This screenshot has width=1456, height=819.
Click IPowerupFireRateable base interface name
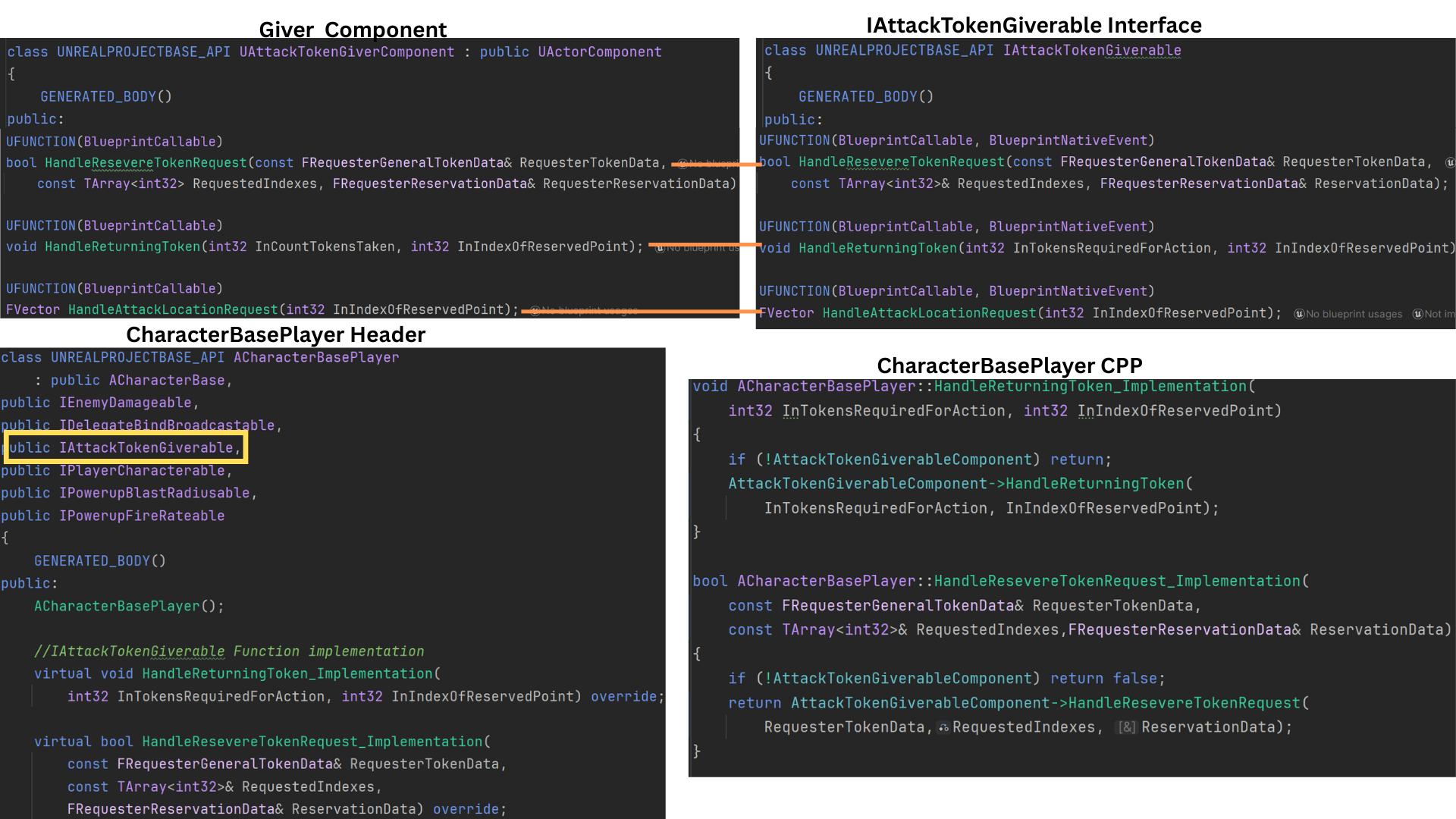click(x=142, y=516)
